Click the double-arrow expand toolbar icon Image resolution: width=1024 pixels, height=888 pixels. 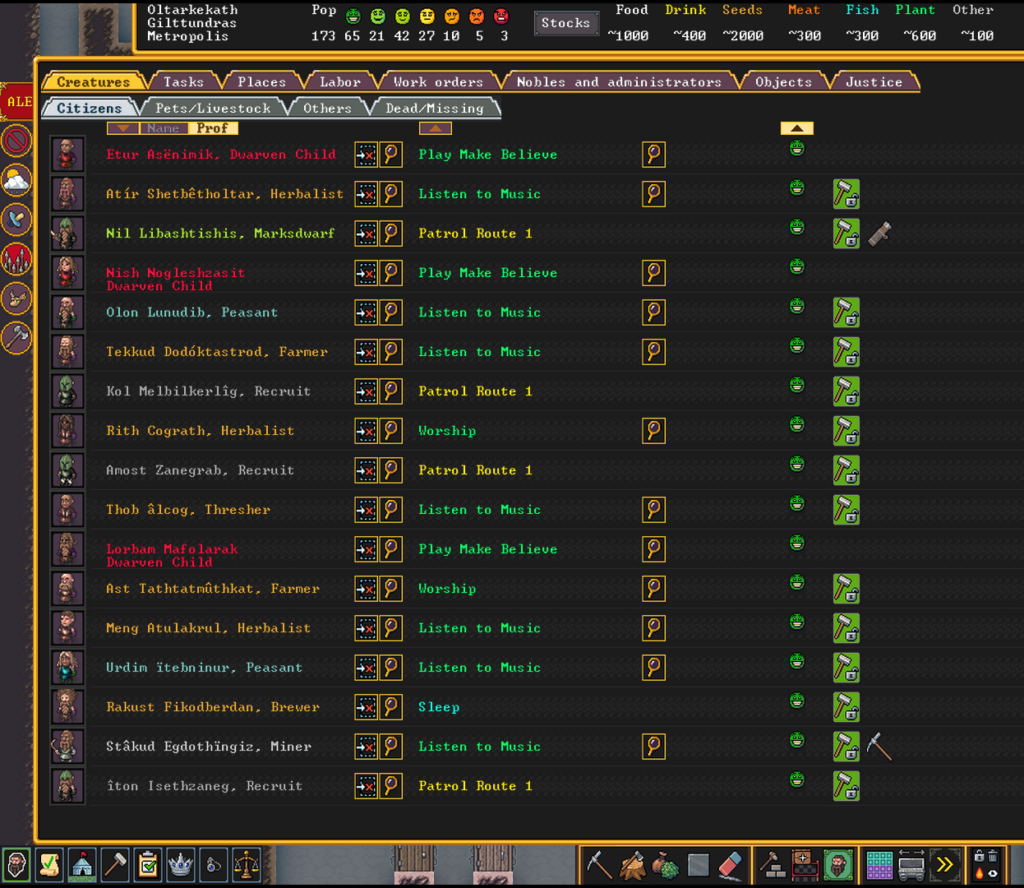tap(944, 864)
